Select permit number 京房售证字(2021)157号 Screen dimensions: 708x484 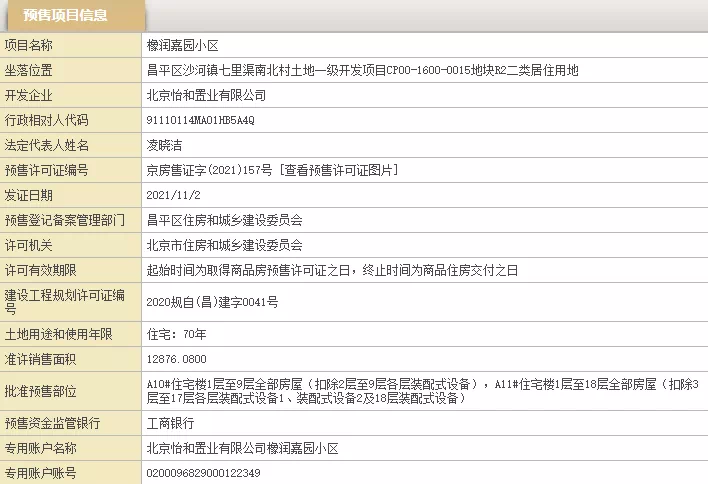pyautogui.click(x=210, y=170)
